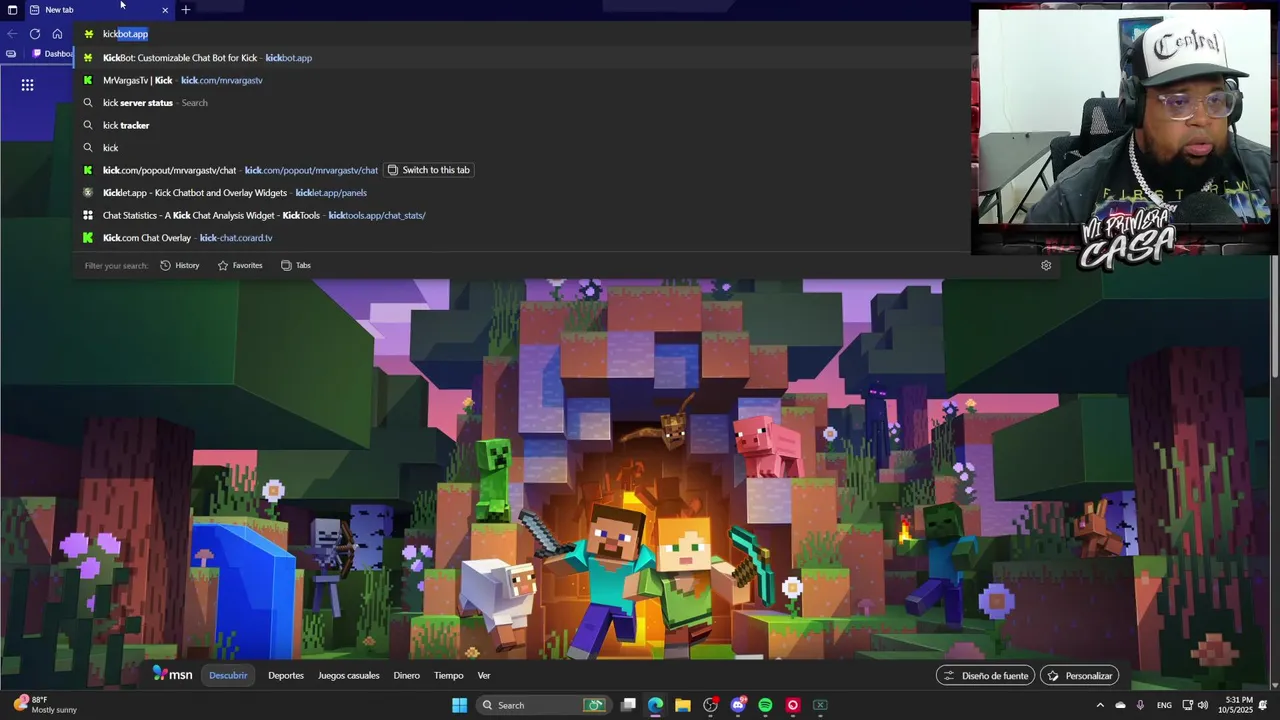Screen dimensions: 1280x720
Task: Close the New tab browser tab
Action: pyautogui.click(x=165, y=10)
